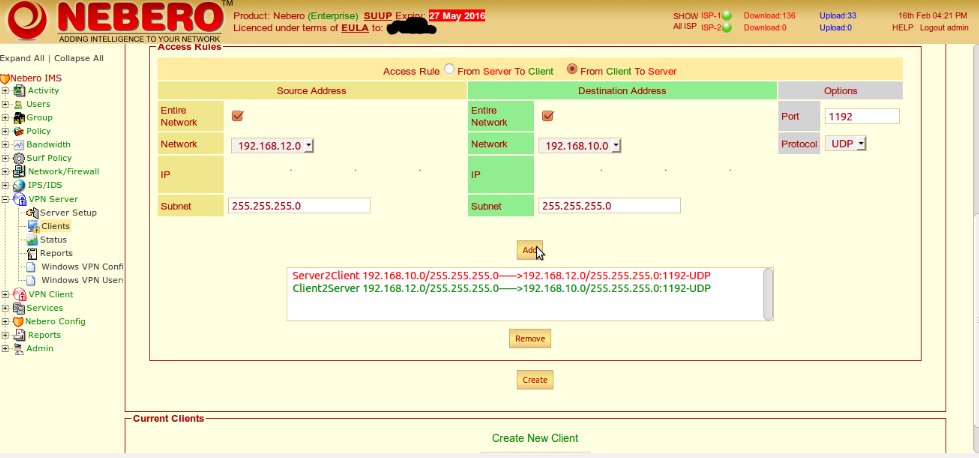The image size is (979, 458).
Task: Expand the Activity tree node
Action: (6, 90)
